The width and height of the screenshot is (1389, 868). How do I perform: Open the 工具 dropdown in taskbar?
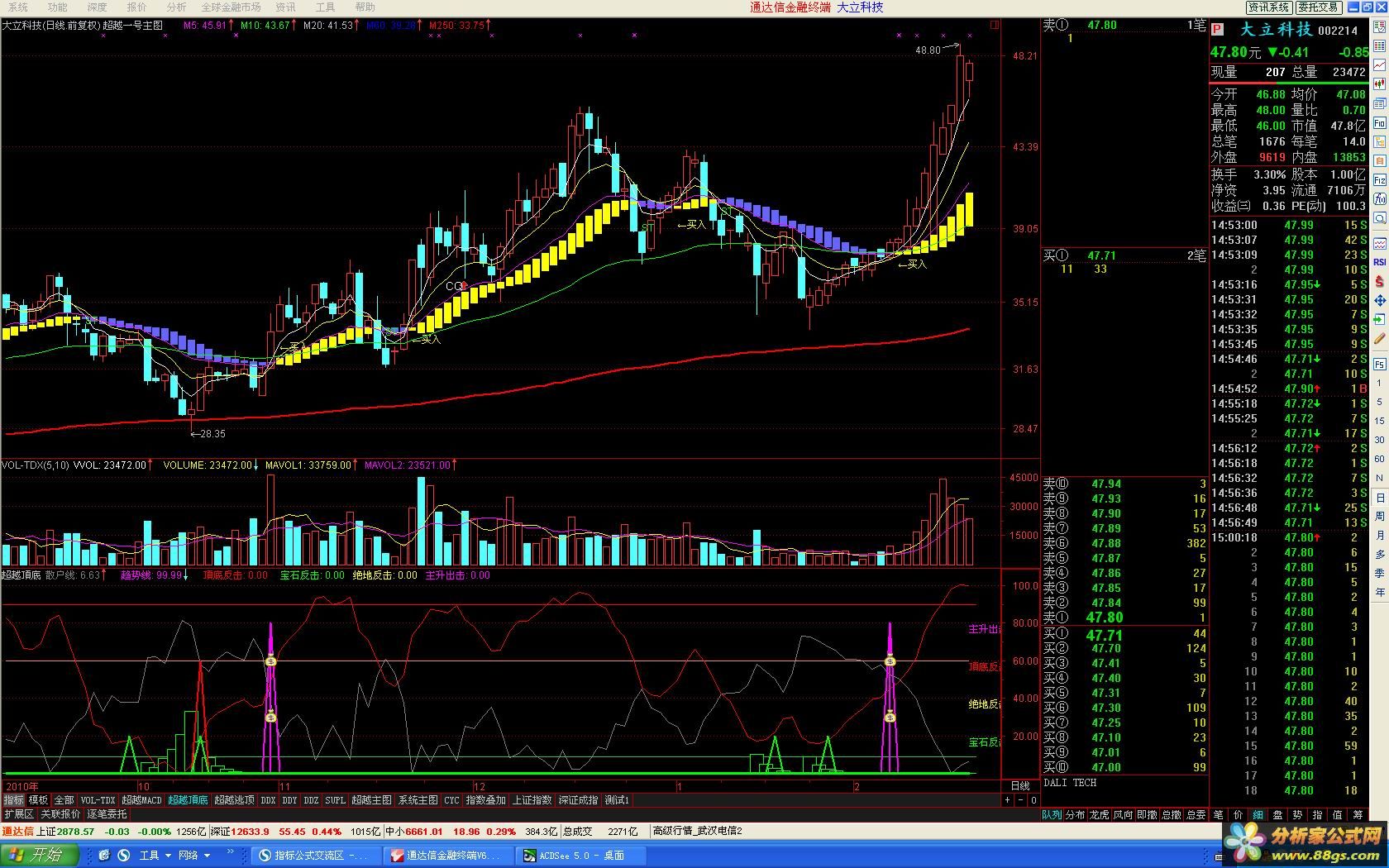pyautogui.click(x=155, y=856)
